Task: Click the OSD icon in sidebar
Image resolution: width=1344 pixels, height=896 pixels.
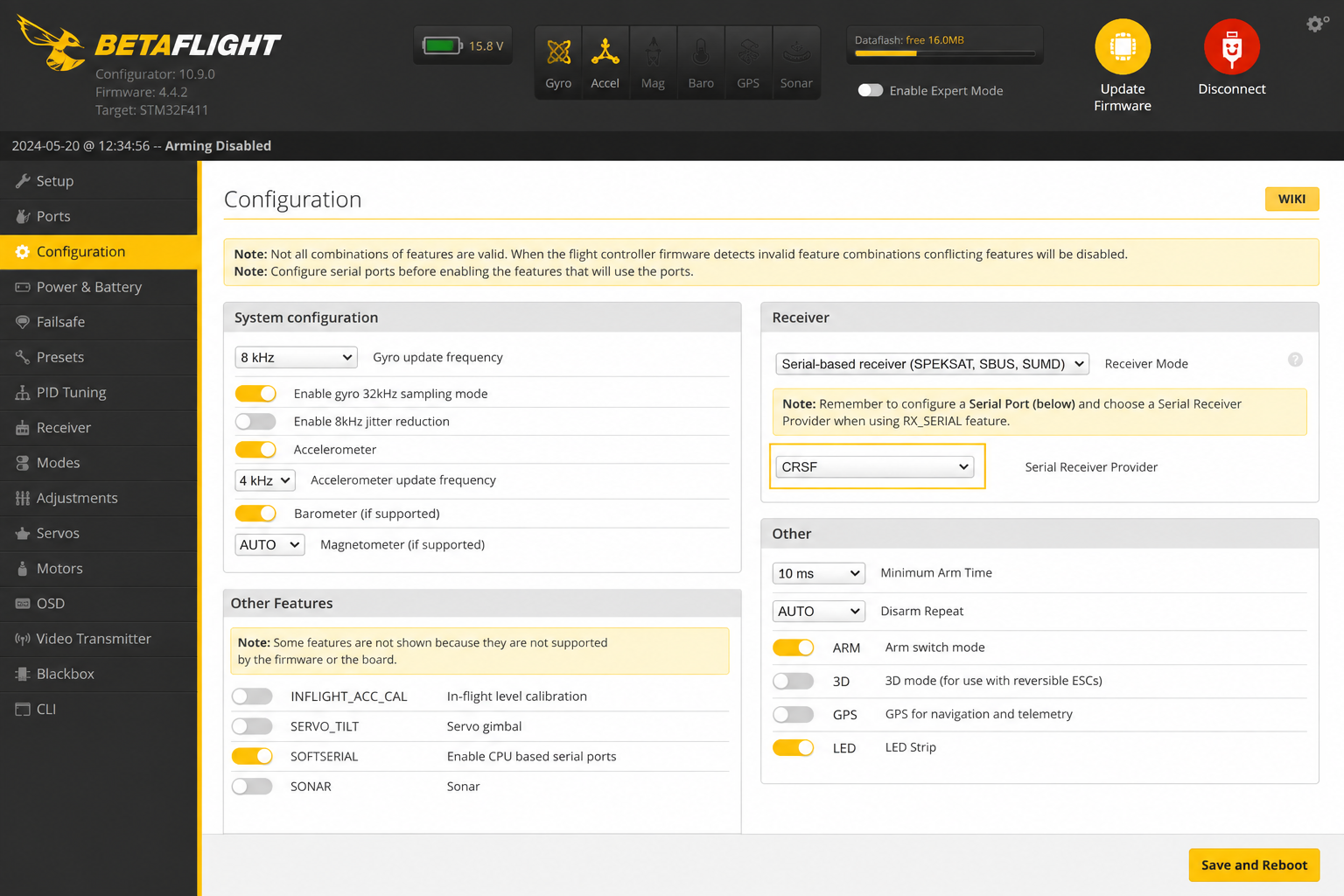Action: [x=23, y=604]
